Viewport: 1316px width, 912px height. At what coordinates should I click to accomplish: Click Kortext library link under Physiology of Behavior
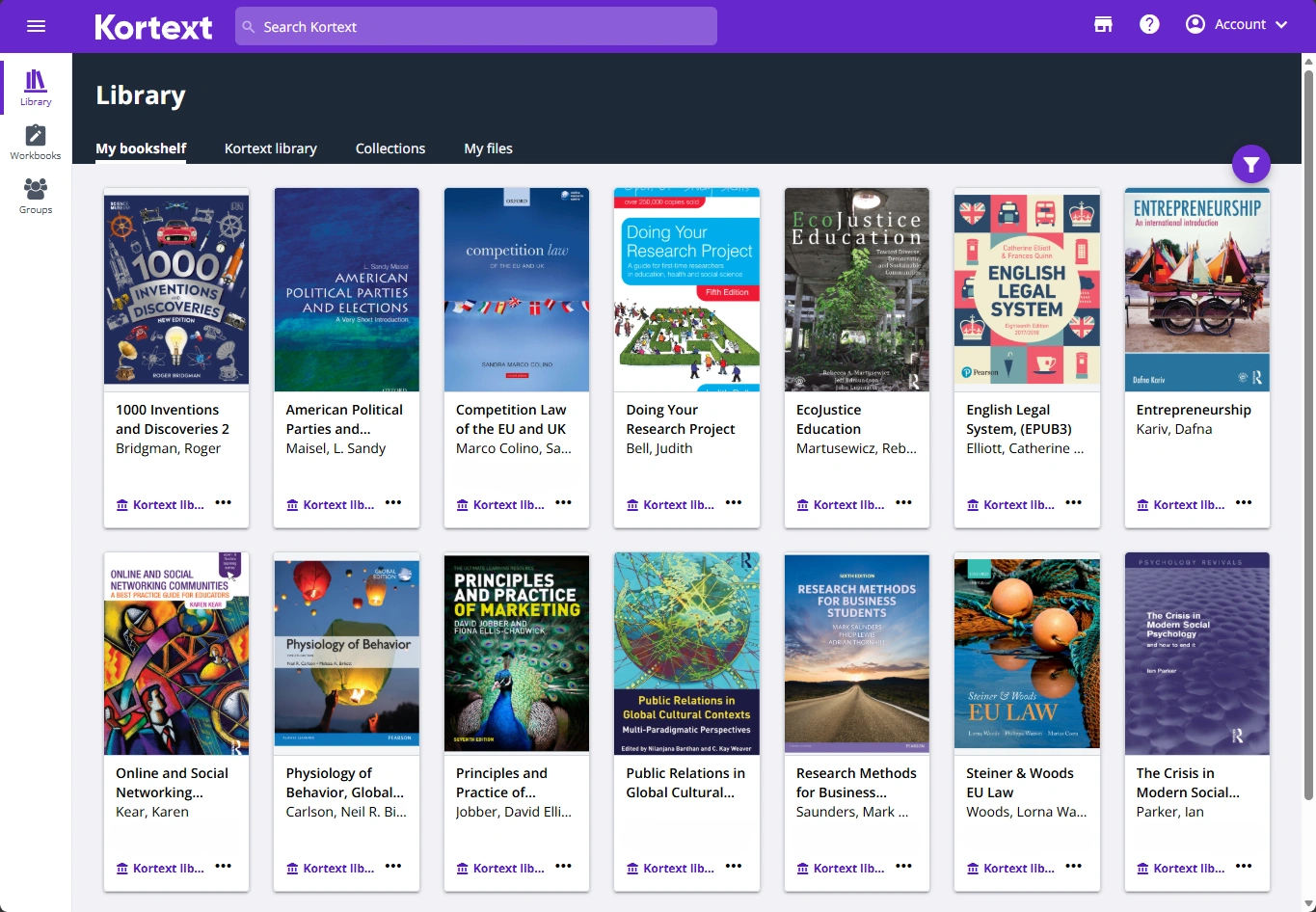pyautogui.click(x=330, y=869)
